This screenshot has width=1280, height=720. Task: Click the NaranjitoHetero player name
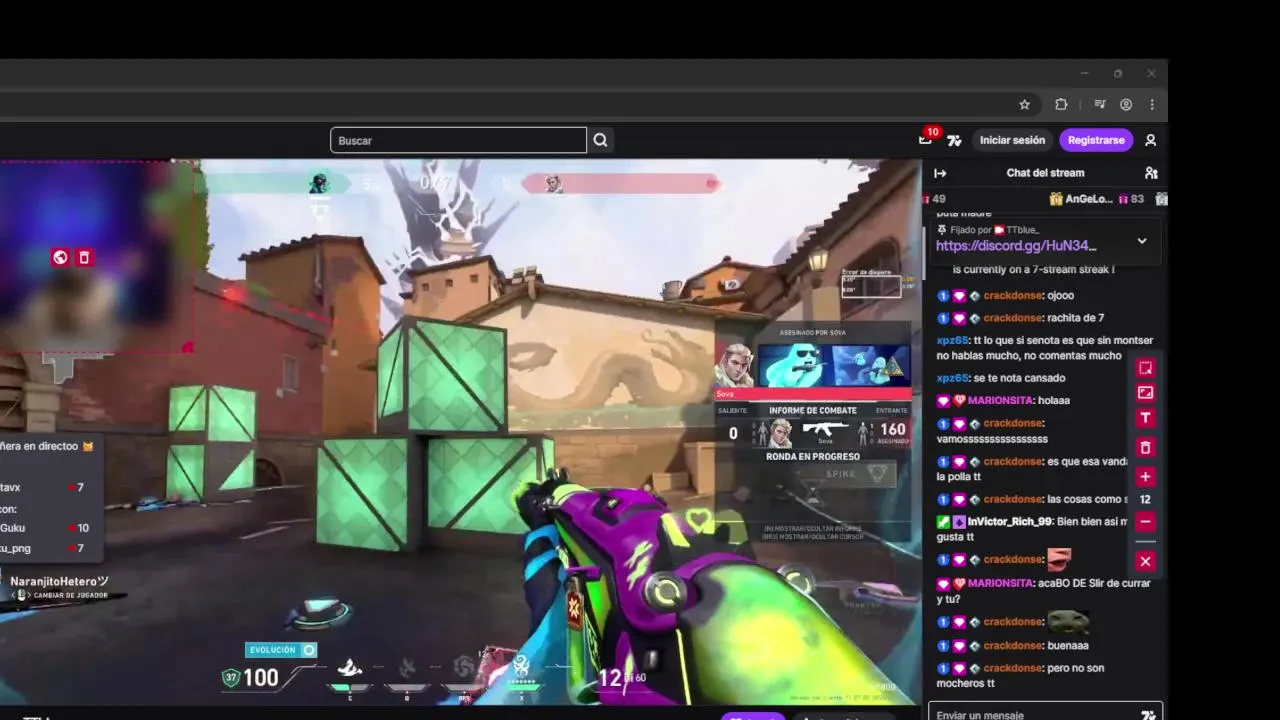point(59,581)
